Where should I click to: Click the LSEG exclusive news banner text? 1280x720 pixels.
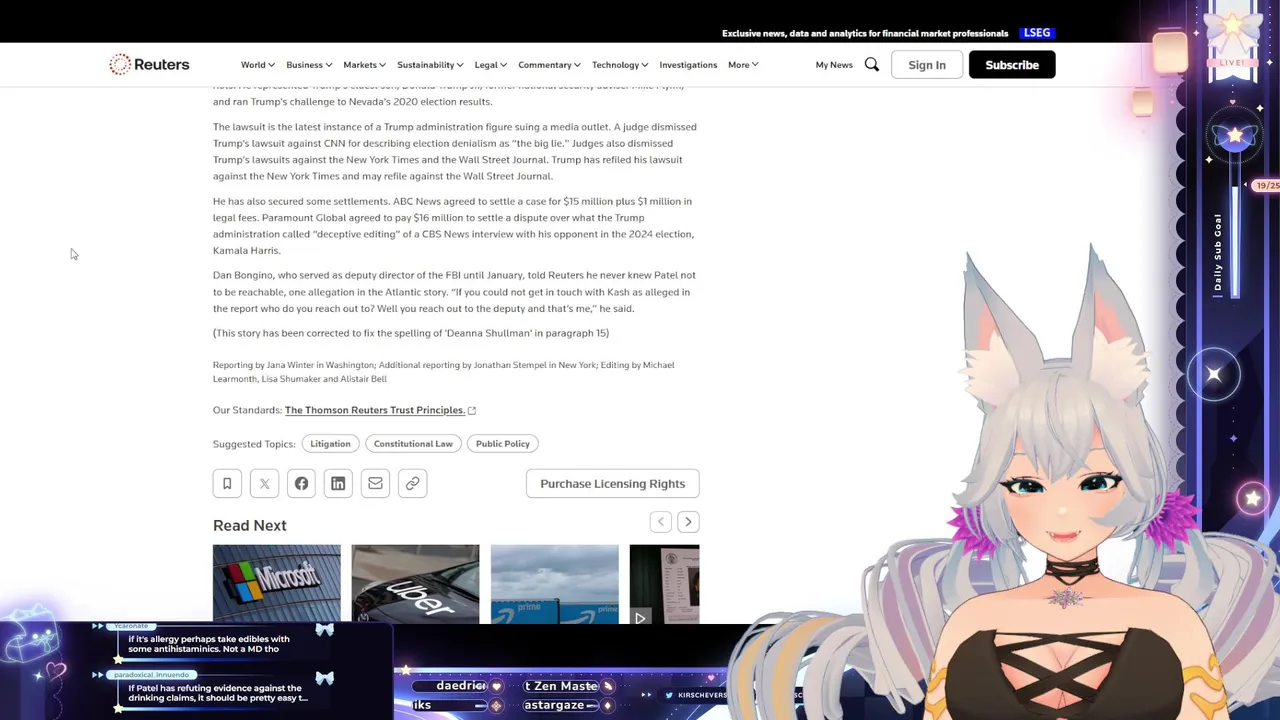pos(865,33)
